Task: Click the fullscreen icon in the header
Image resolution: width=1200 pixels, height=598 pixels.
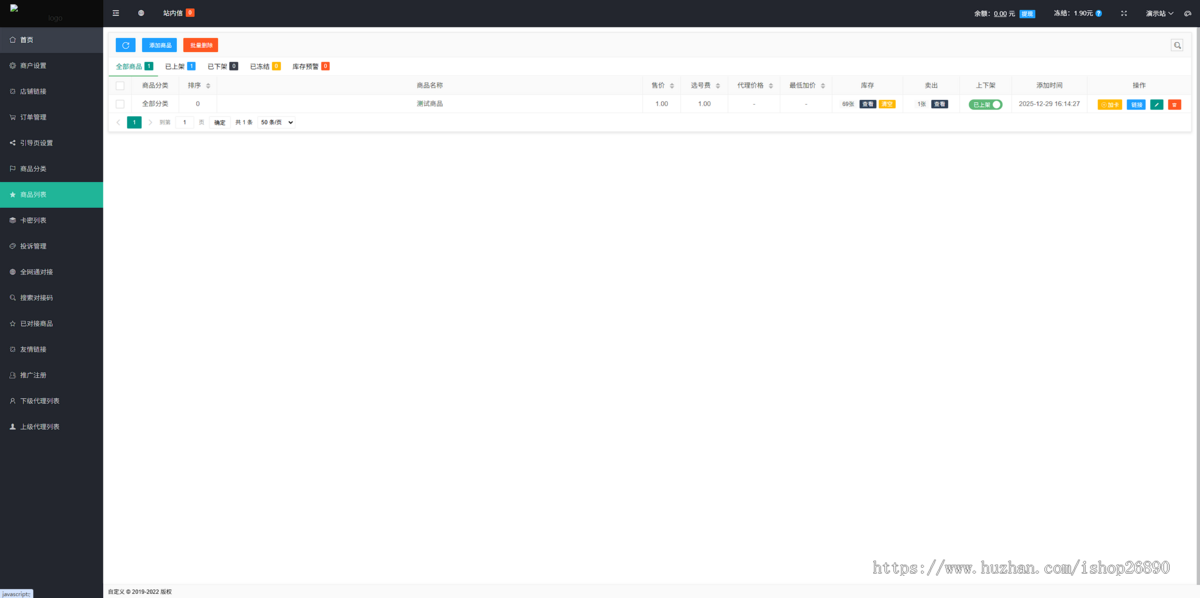Action: coord(1124,13)
